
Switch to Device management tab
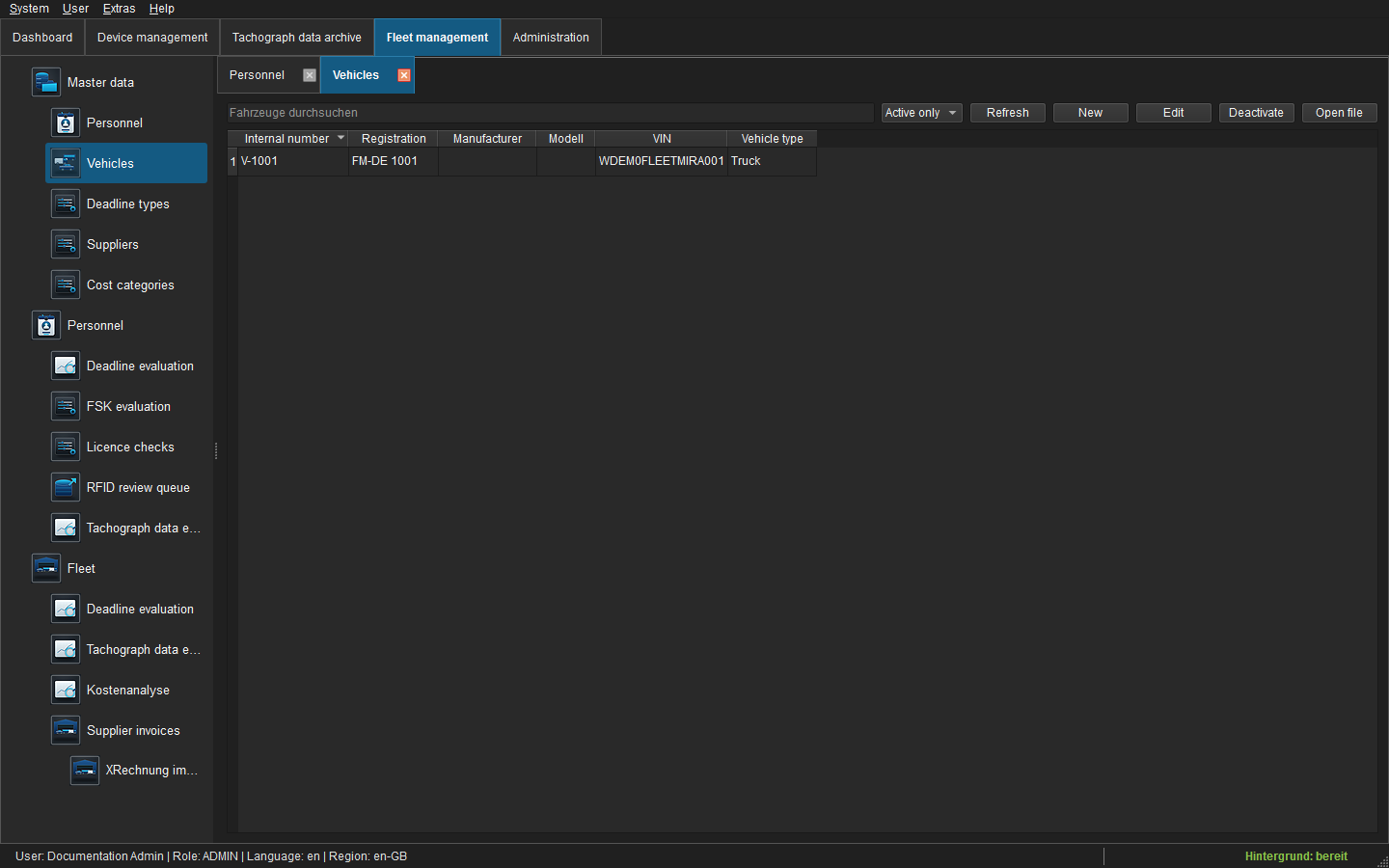pos(152,38)
